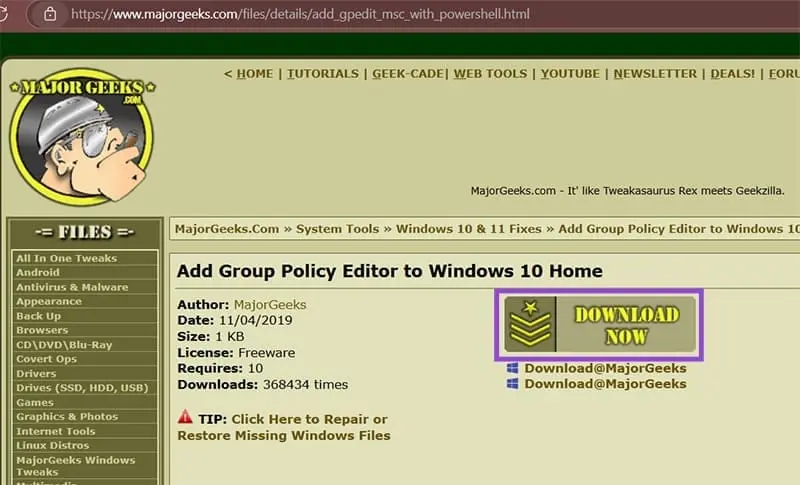The image size is (800, 485).
Task: Open DEALS! in top navigation
Action: pyautogui.click(x=733, y=74)
